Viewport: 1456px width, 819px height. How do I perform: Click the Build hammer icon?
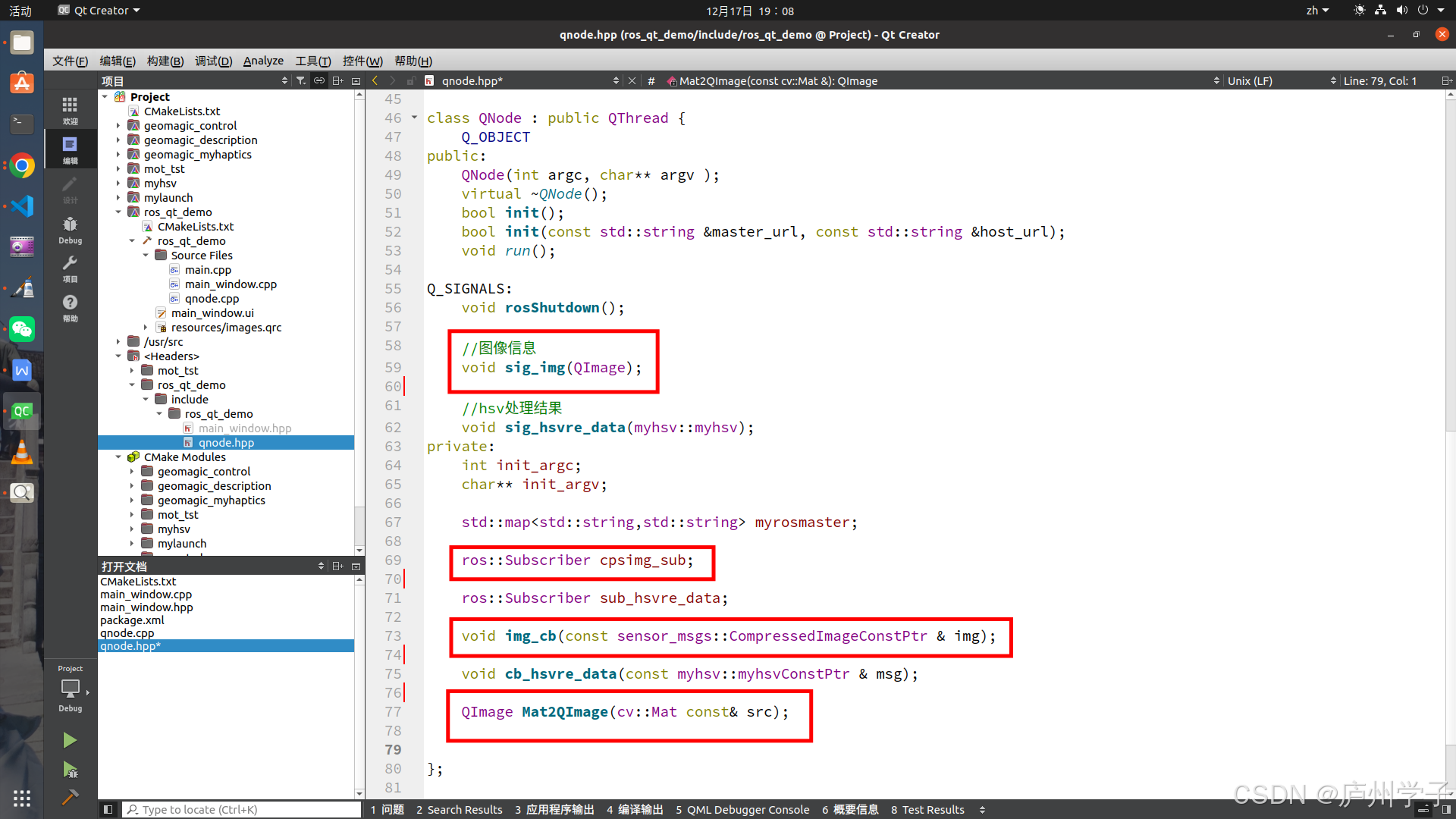(x=70, y=797)
